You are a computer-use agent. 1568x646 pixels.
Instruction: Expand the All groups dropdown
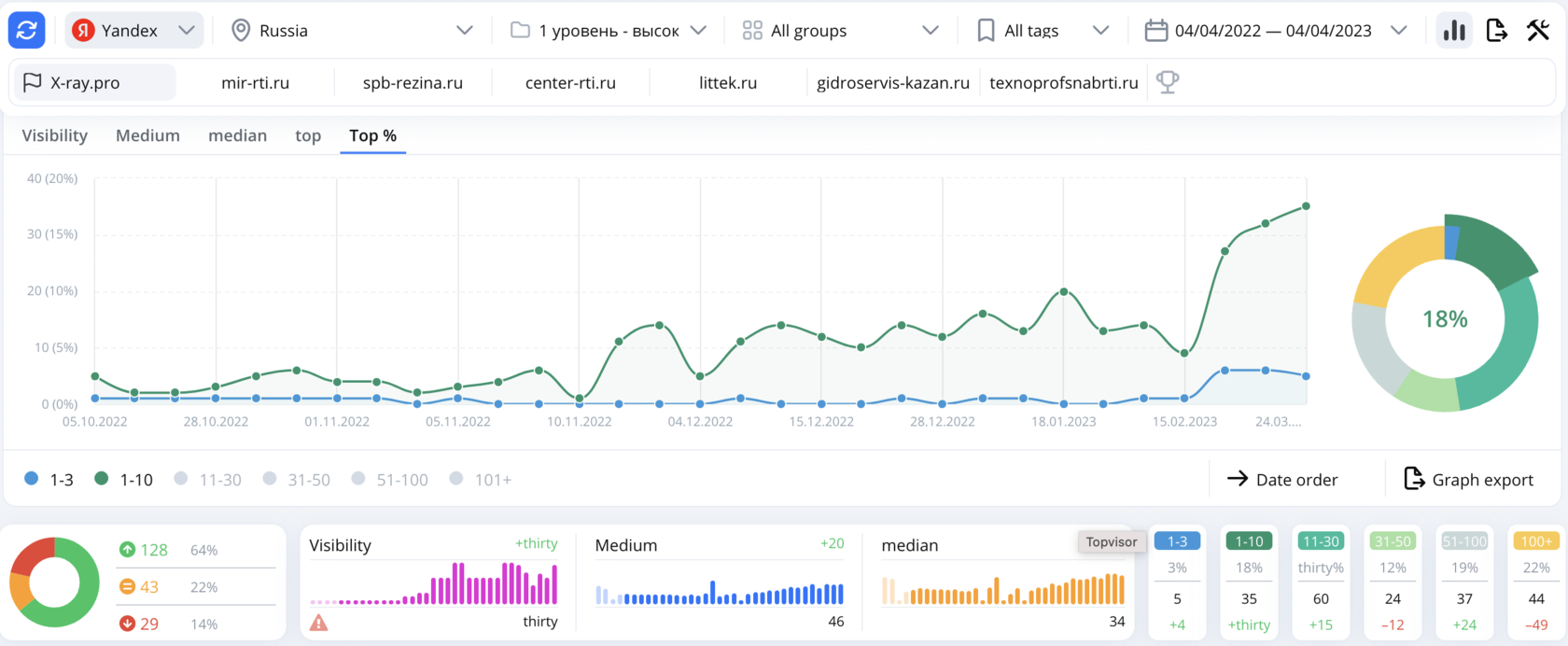point(840,31)
